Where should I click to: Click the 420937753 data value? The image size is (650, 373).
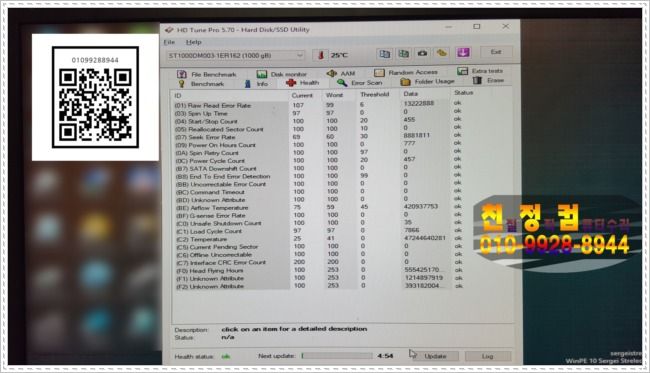(420, 206)
